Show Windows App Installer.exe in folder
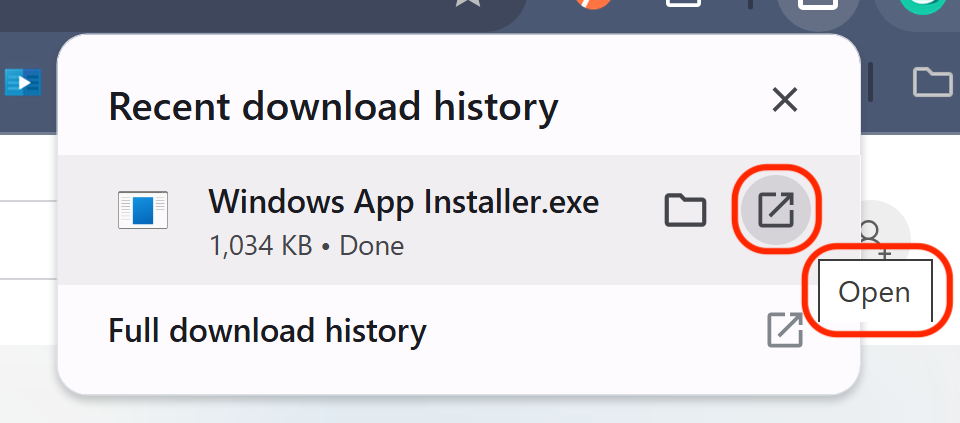 tap(685, 210)
